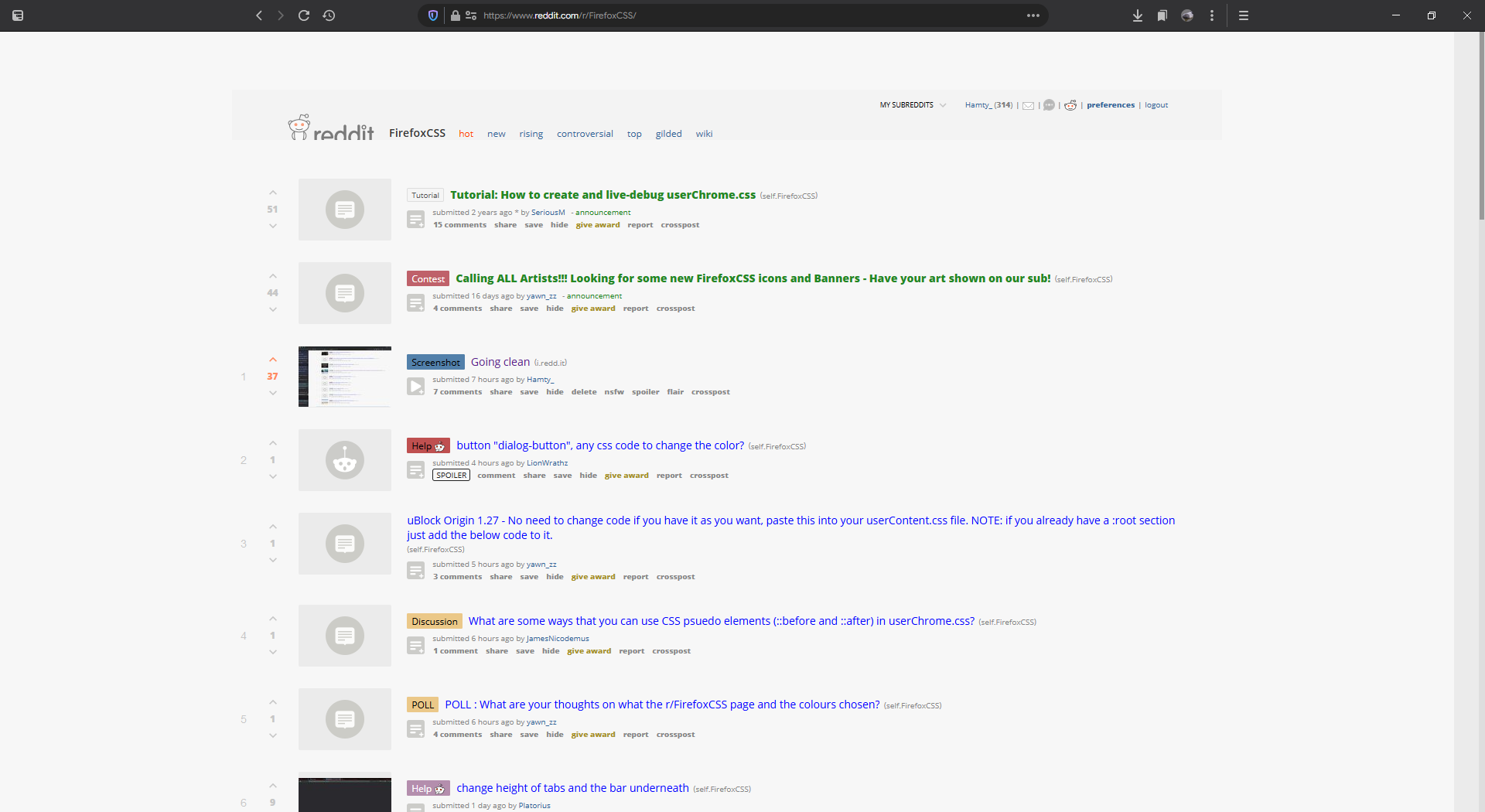The height and width of the screenshot is (812, 1485).
Task: Click the SPOILER tag on help post
Action: (452, 476)
